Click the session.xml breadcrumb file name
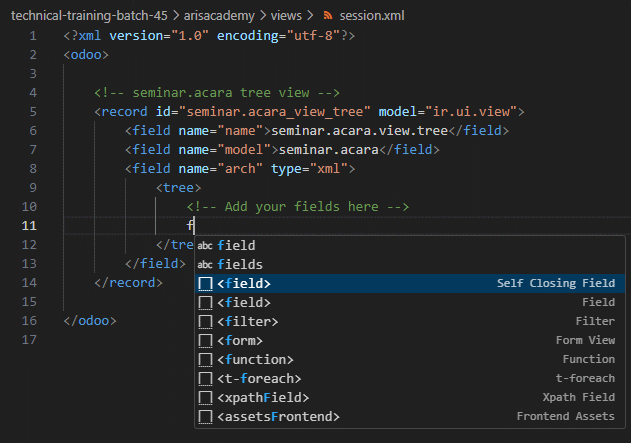 click(x=372, y=16)
